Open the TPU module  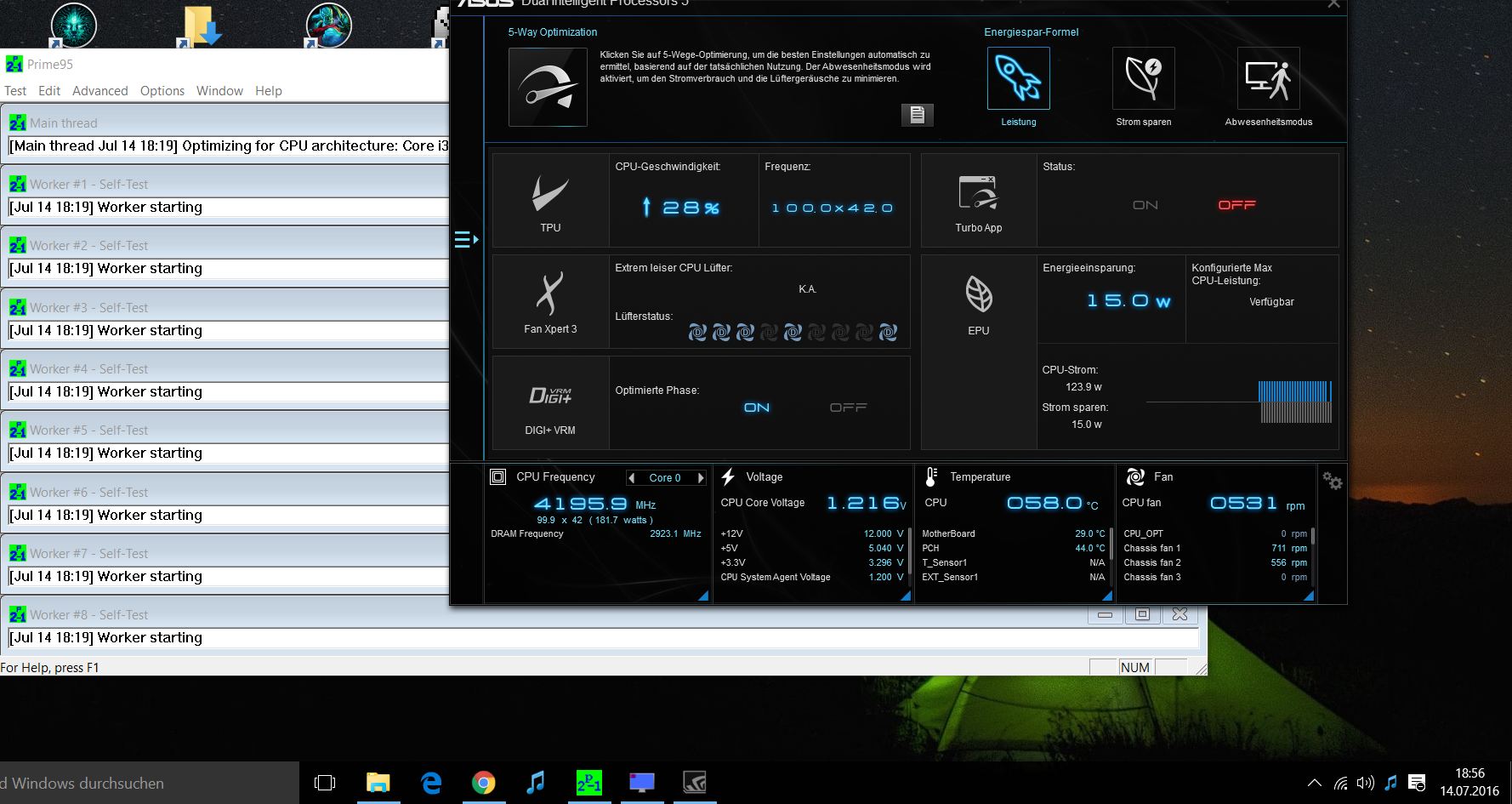point(550,201)
